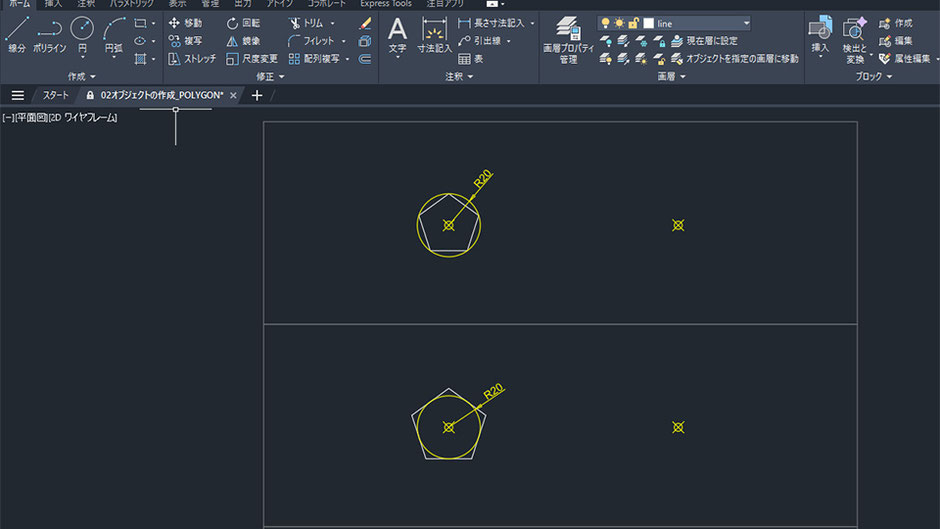Select the Text (文字) tool
The image size is (940, 529).
pyautogui.click(x=397, y=35)
